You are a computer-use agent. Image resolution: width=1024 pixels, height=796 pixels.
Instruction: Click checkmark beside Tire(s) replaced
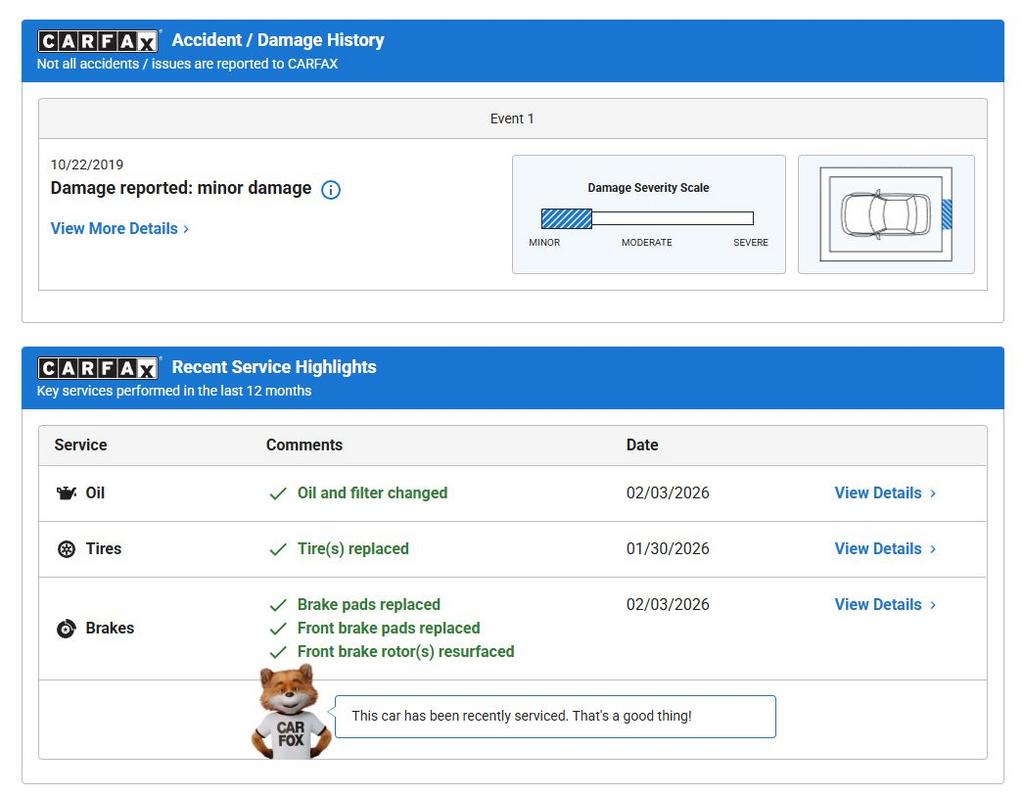click(x=278, y=549)
